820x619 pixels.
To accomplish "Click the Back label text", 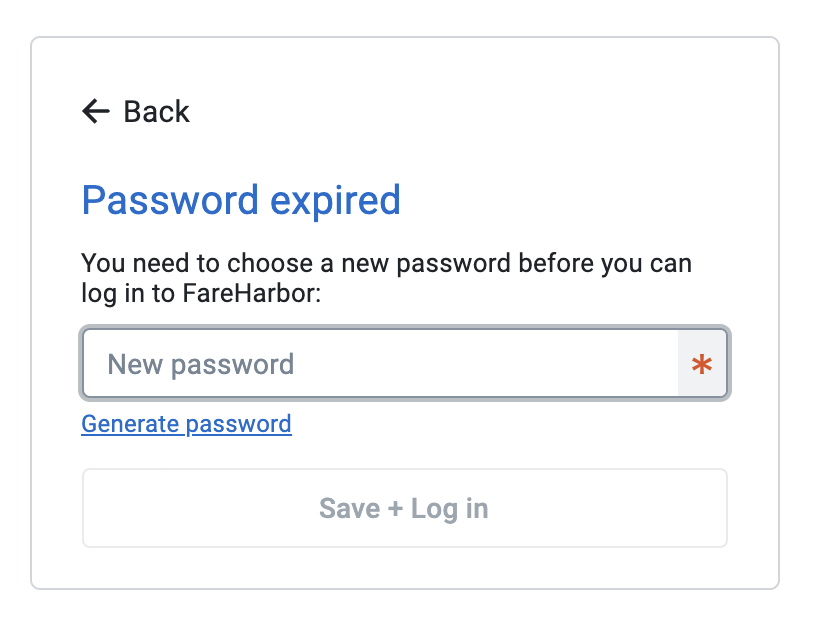I will 155,111.
